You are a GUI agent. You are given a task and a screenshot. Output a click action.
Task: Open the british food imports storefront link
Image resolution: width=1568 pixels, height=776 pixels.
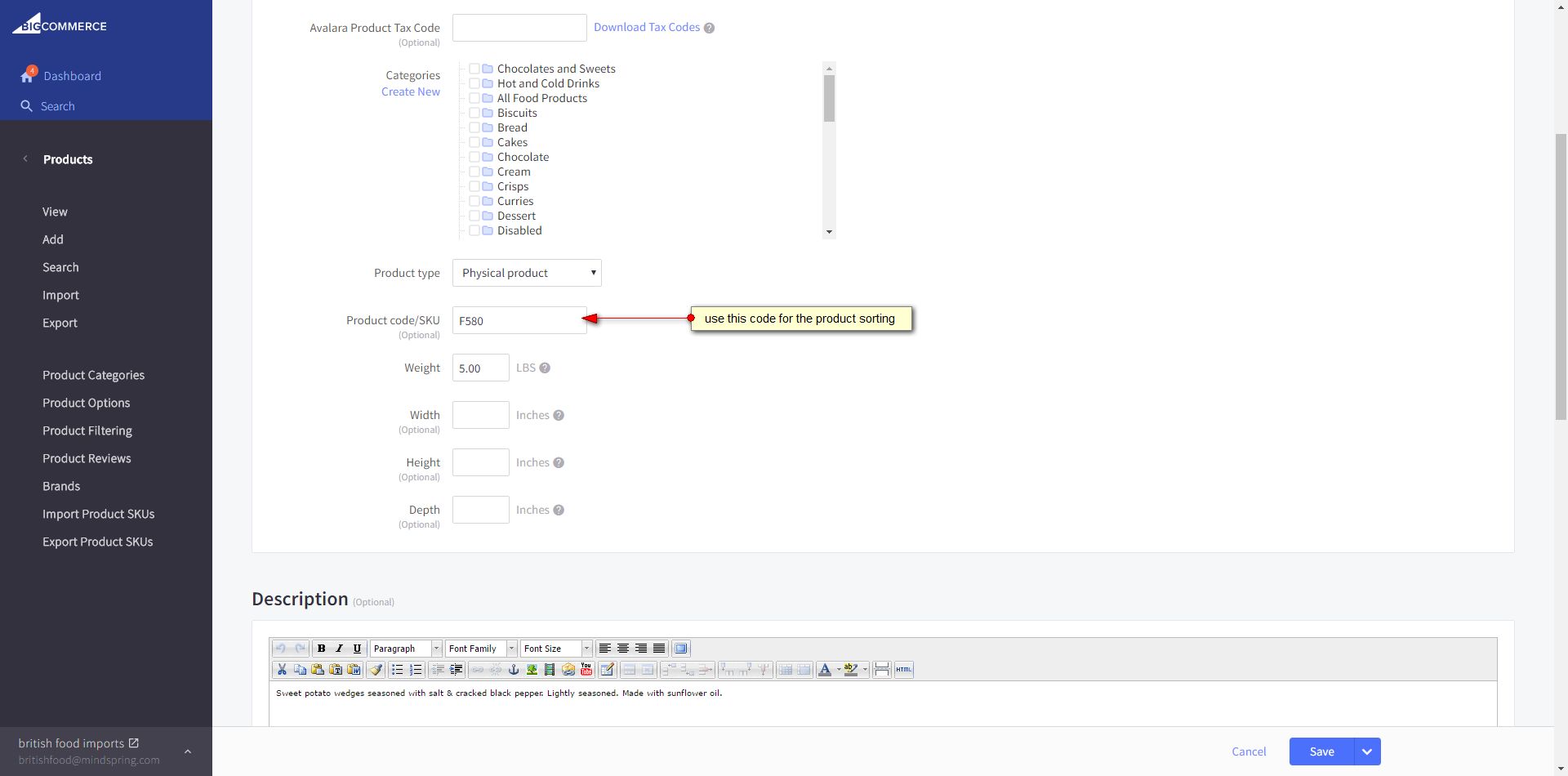(x=78, y=743)
